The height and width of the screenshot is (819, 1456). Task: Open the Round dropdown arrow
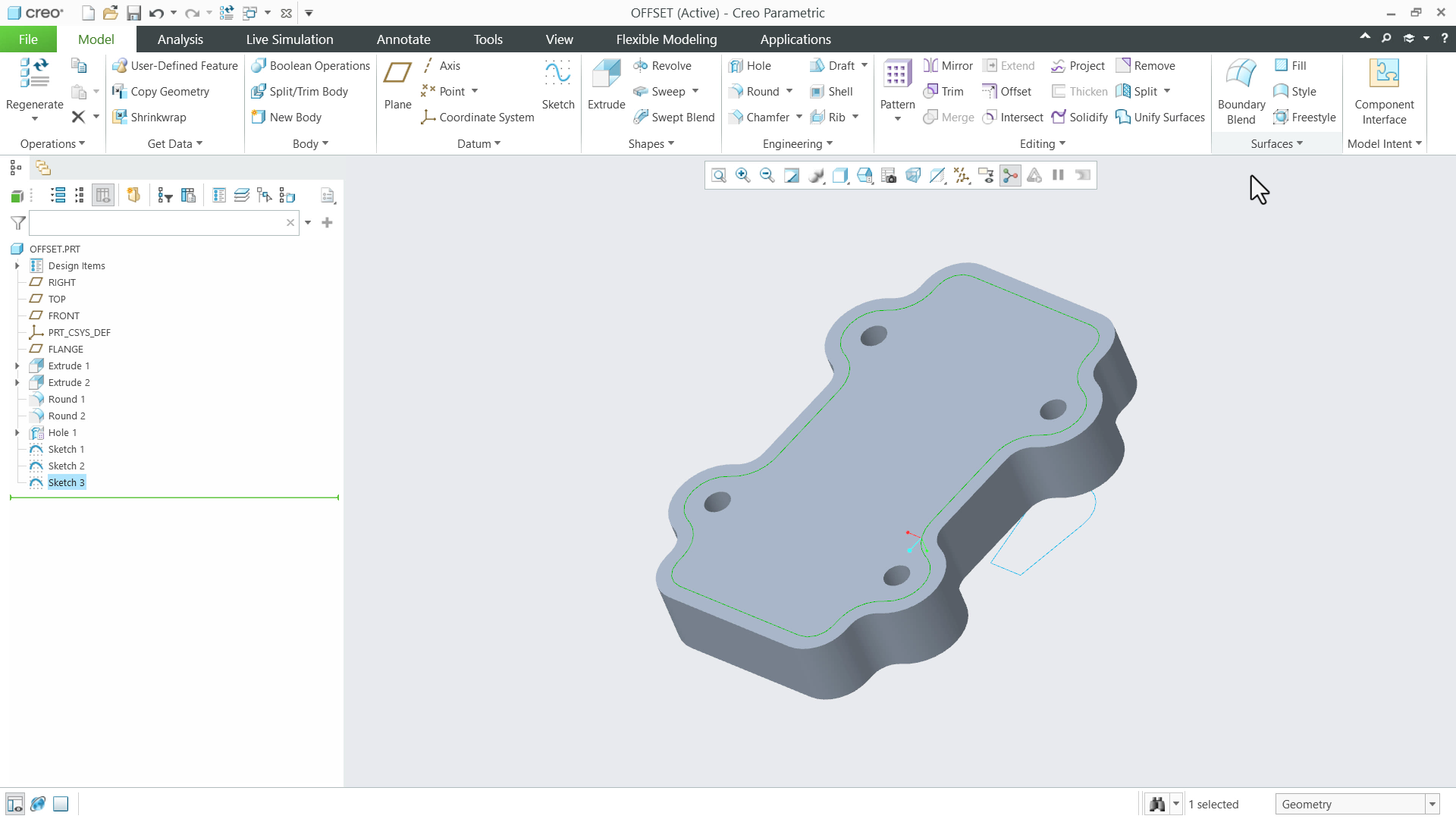789,92
